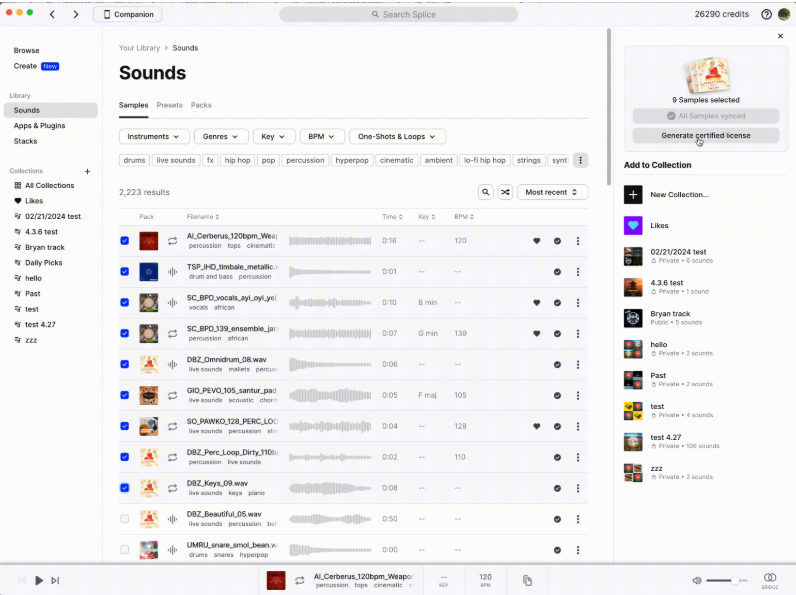Open Daily Picks collection in sidebar
The height and width of the screenshot is (595, 796).
coord(44,262)
